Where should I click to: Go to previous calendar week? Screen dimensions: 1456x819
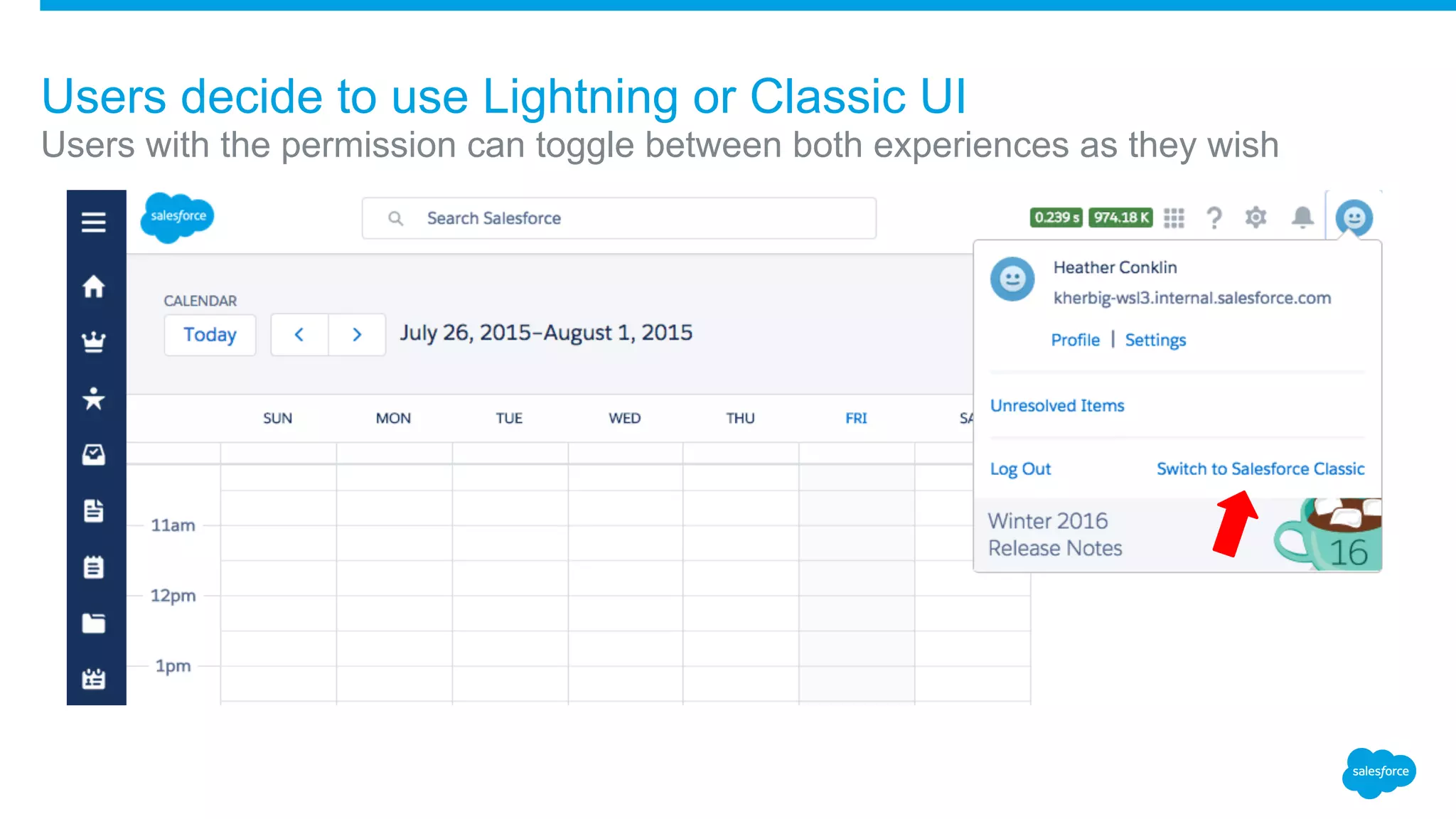299,334
